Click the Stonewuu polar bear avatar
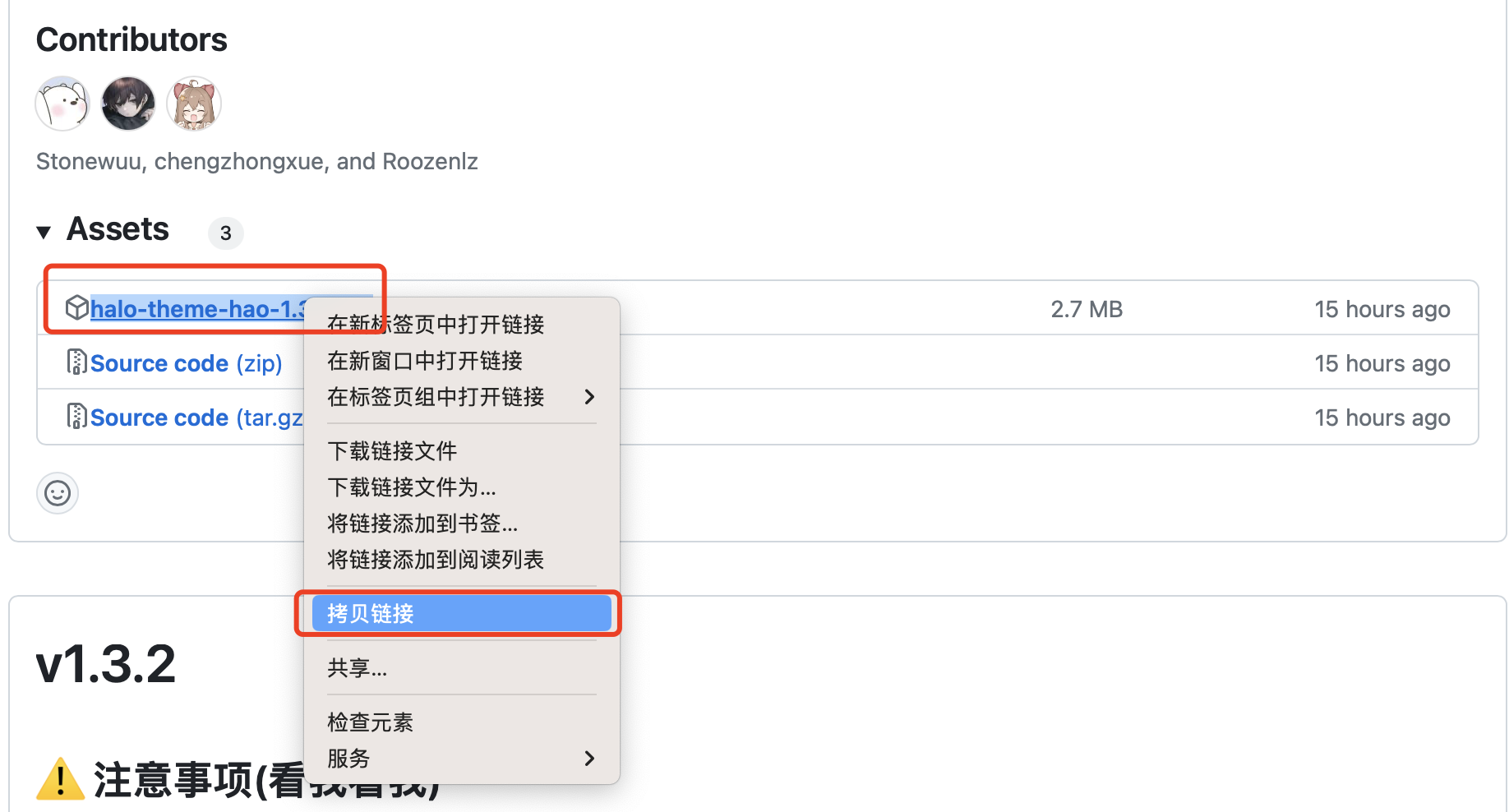The height and width of the screenshot is (812, 1509). click(62, 104)
